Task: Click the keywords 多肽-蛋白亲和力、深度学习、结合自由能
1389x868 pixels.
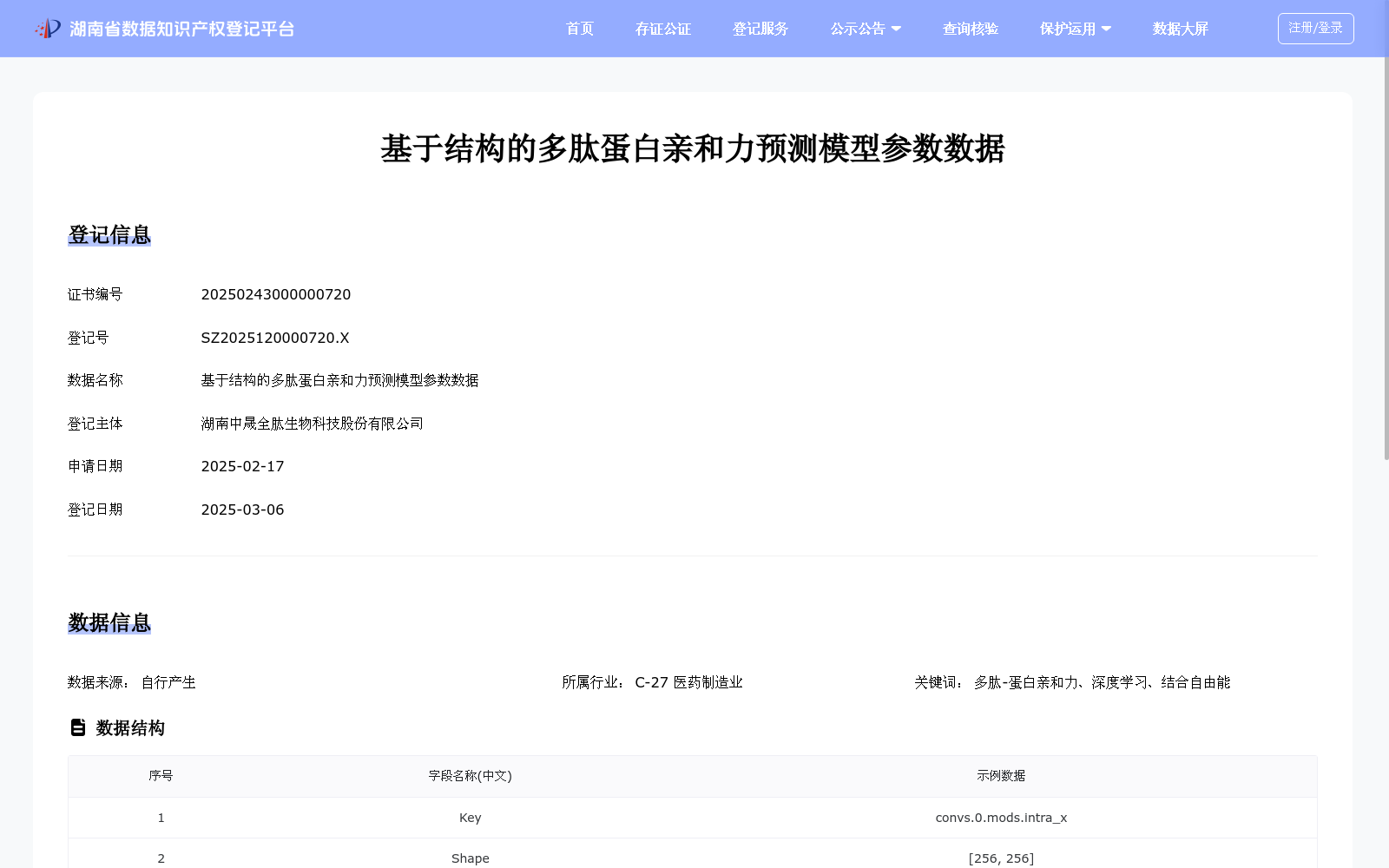Action: point(1103,682)
